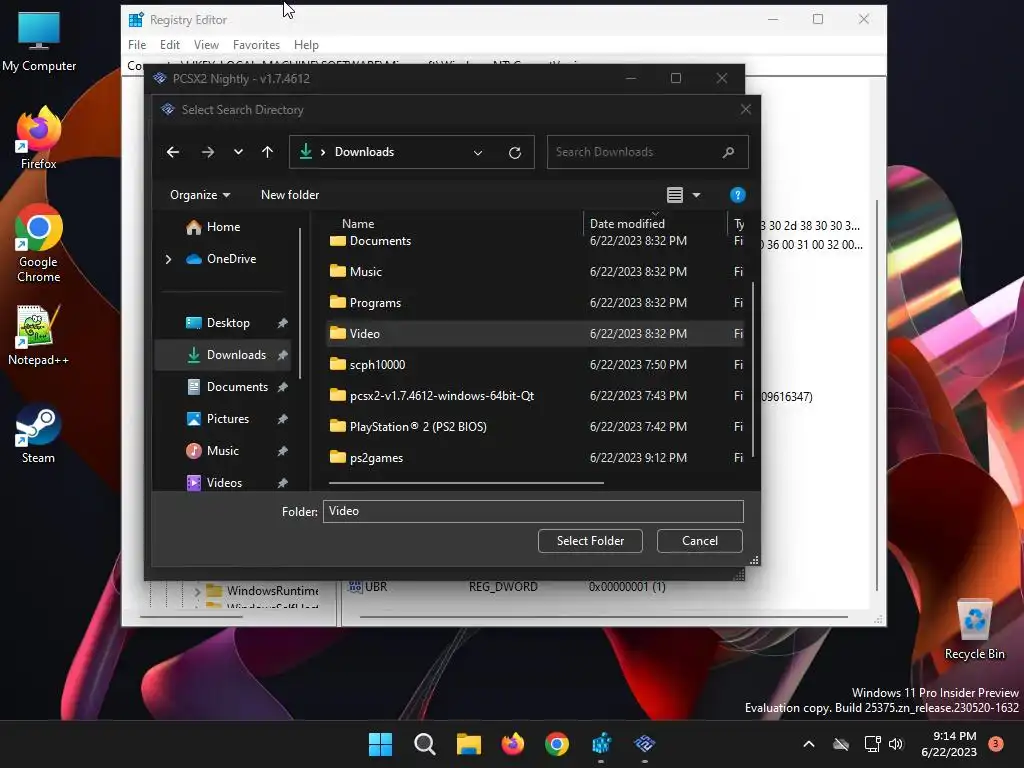This screenshot has height=768, width=1024.
Task: Switch to Registry Editor taskbar icon
Action: pyautogui.click(x=601, y=744)
